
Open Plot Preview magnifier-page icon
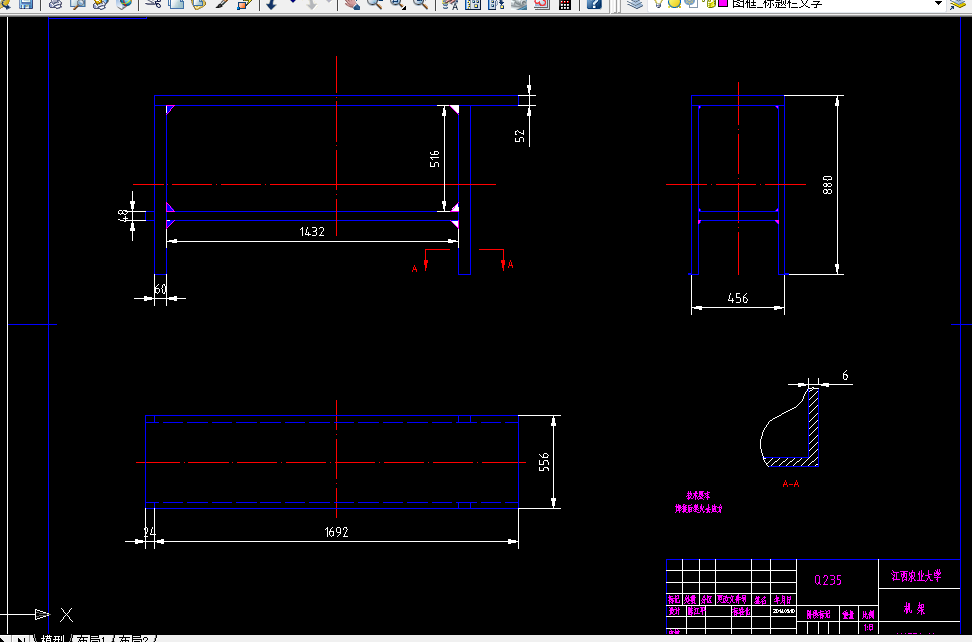78,4
